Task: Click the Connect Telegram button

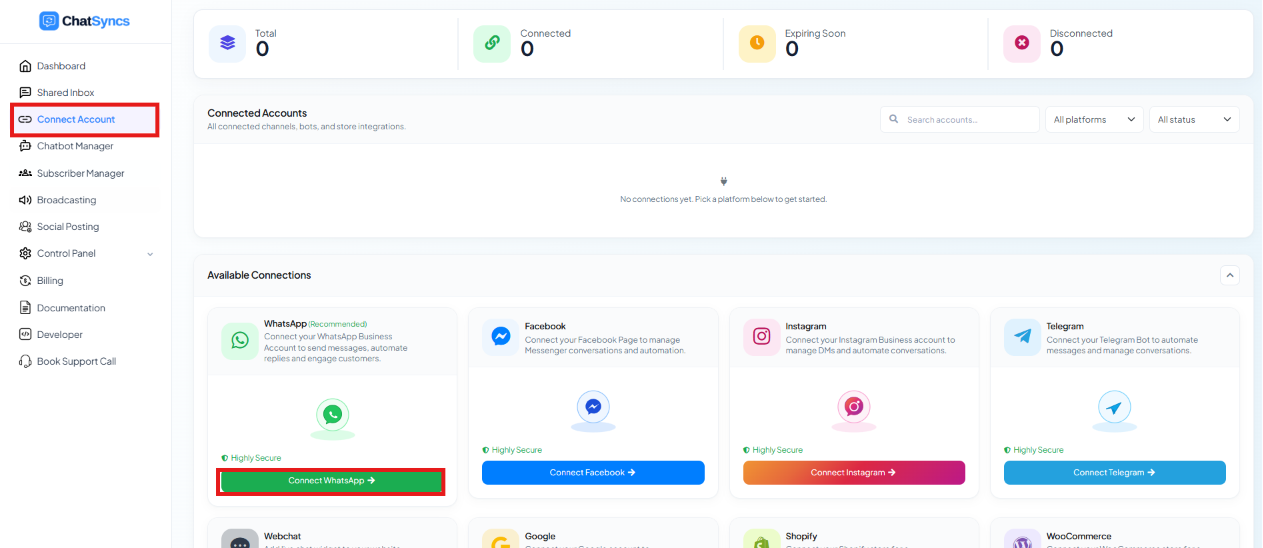Action: [1115, 473]
